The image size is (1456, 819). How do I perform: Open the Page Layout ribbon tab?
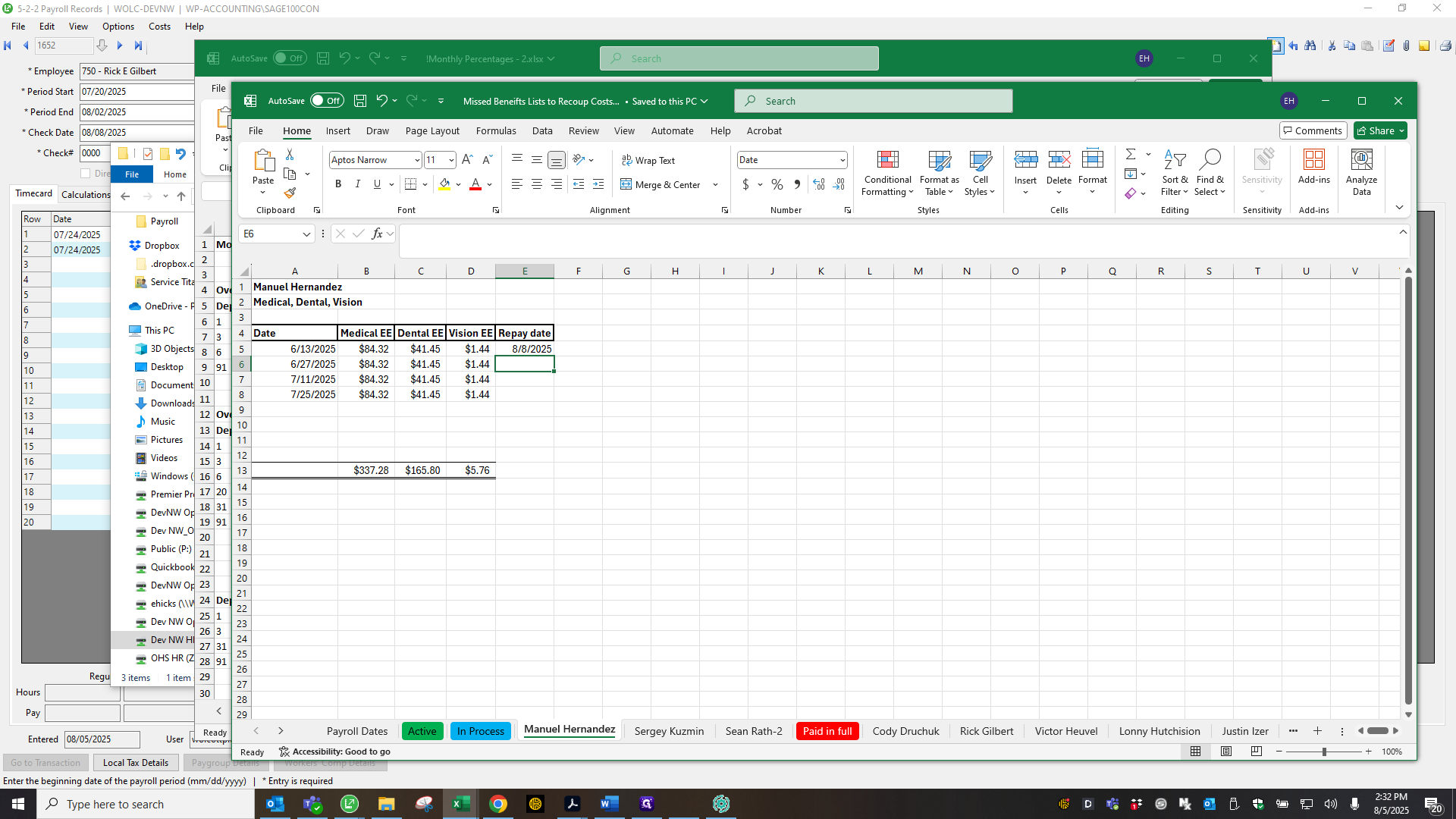coord(432,130)
